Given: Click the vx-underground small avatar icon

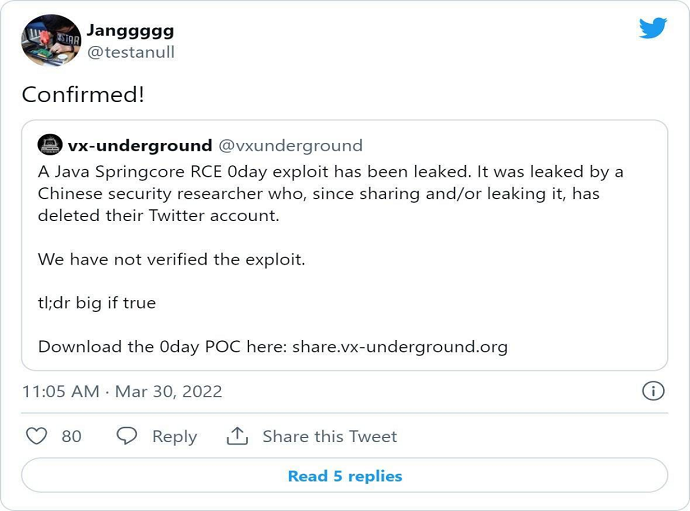Looking at the screenshot, I should tap(49, 146).
